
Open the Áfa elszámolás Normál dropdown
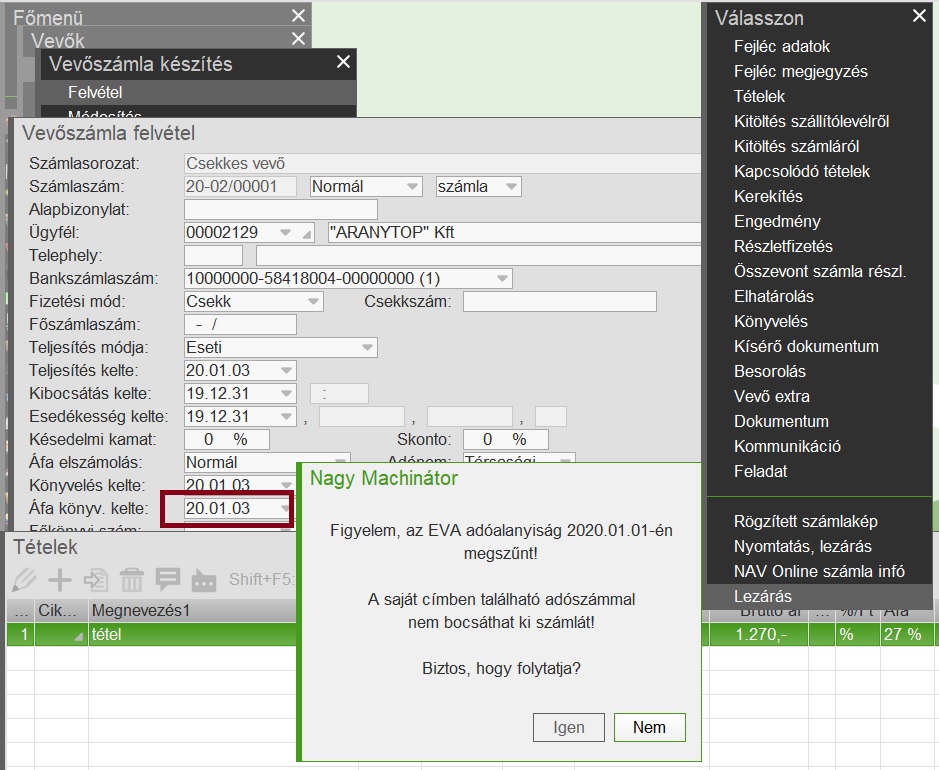click(341, 461)
